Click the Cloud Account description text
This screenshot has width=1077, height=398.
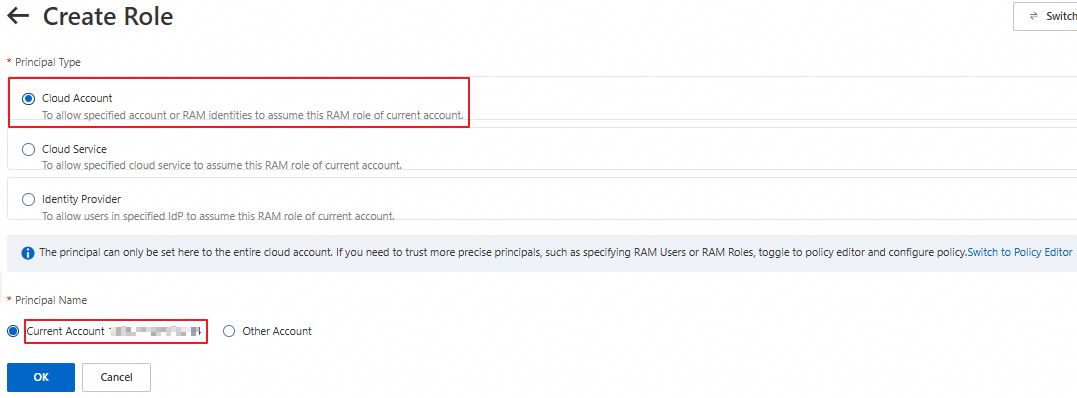253,115
